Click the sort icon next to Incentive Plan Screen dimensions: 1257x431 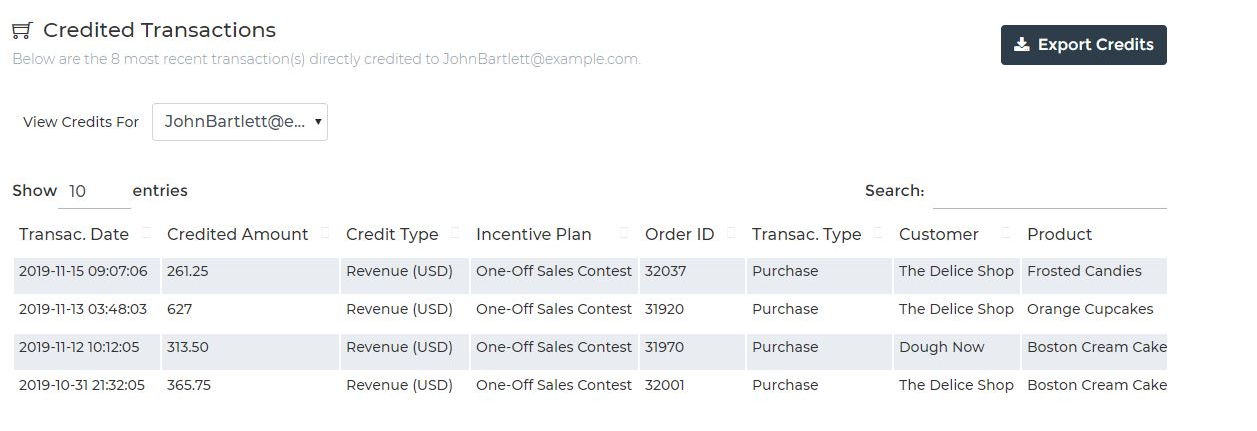click(x=624, y=234)
